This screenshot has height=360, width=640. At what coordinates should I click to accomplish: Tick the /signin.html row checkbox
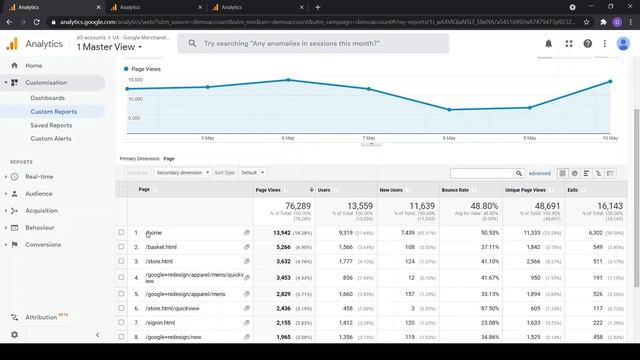tap(121, 322)
